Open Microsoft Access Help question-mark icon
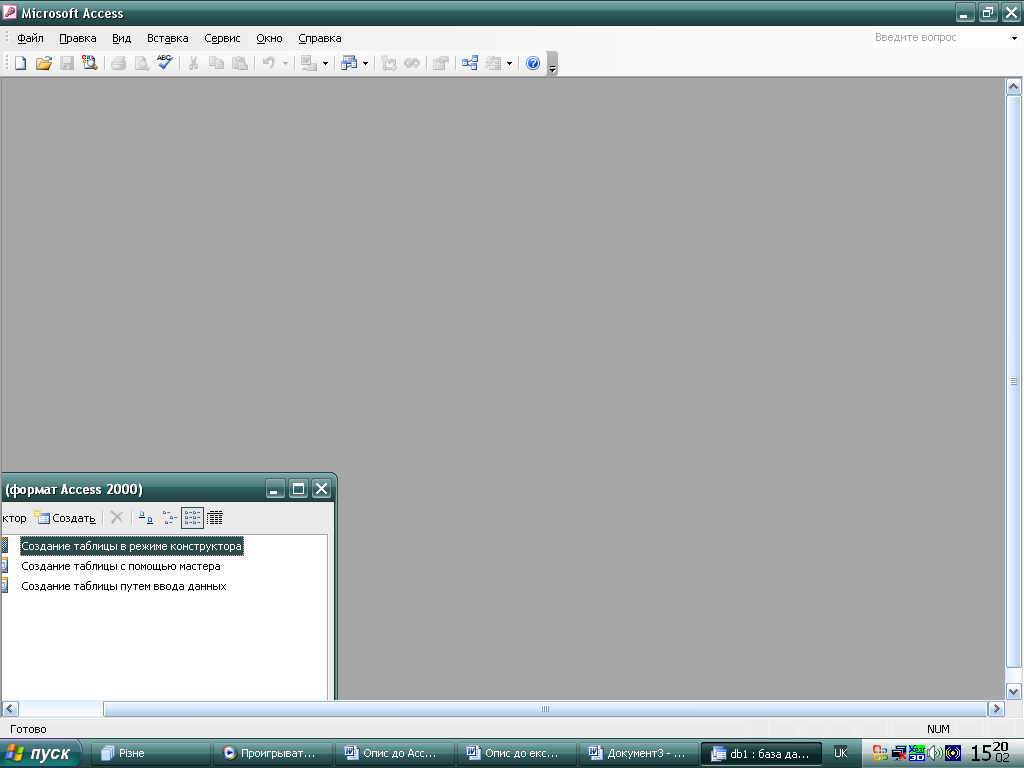This screenshot has width=1024, height=768. (x=533, y=63)
